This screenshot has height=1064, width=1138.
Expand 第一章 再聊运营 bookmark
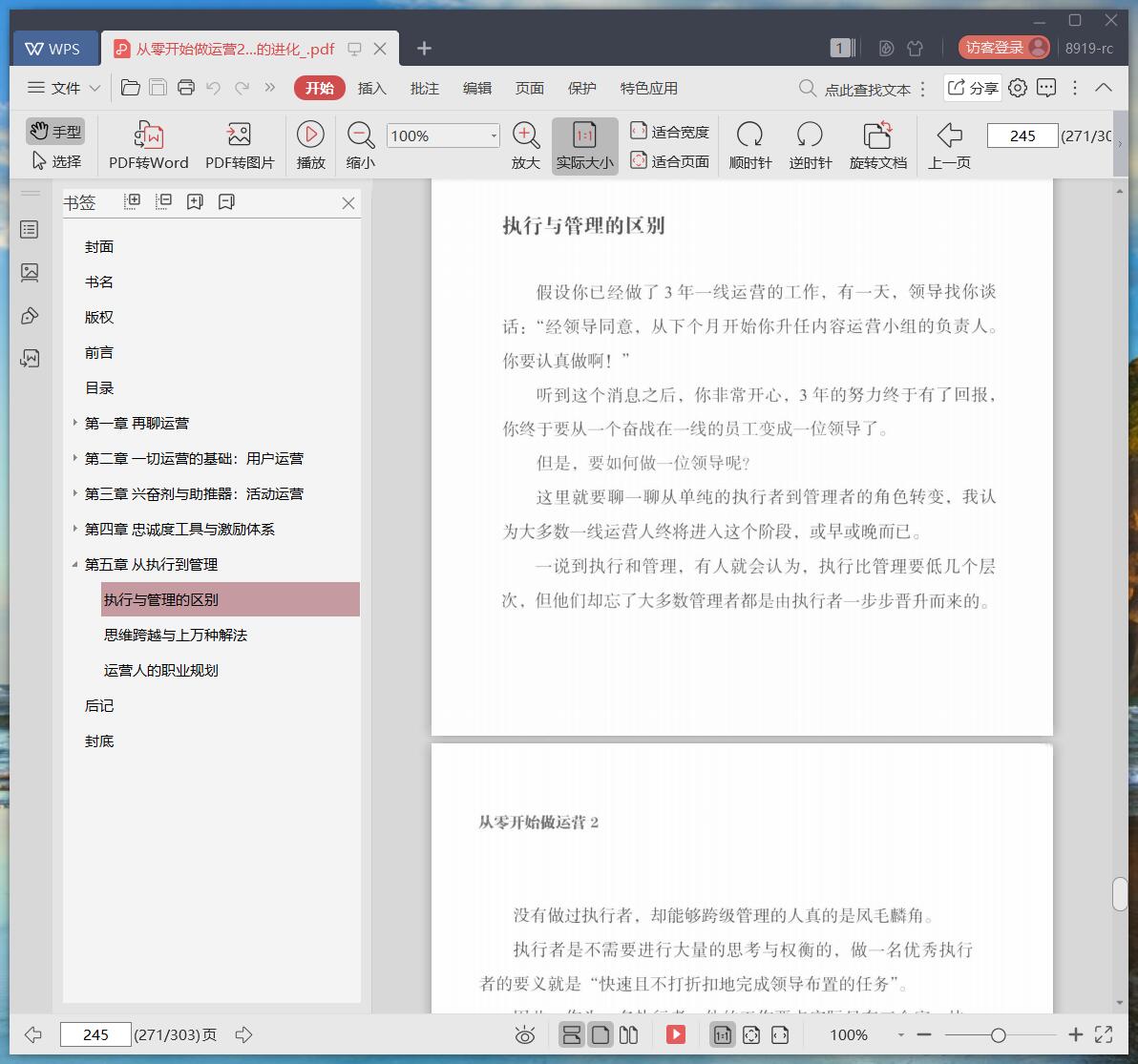pos(74,422)
